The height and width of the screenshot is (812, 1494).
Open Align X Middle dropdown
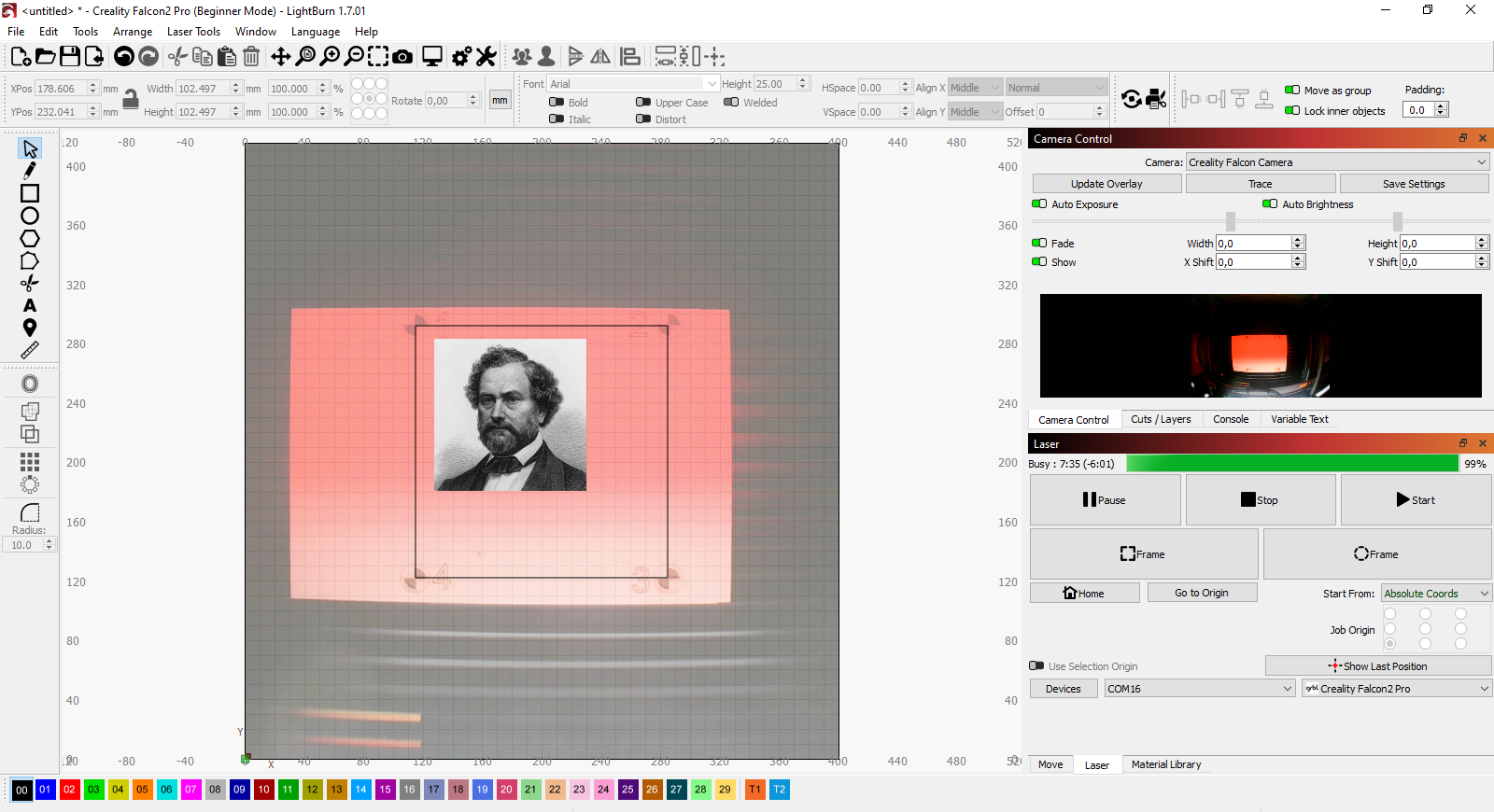[975, 88]
